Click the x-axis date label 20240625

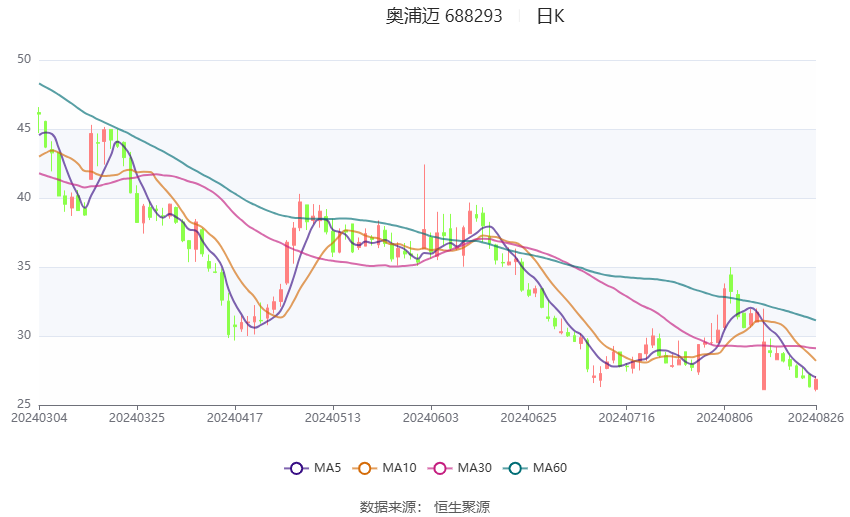coord(529,418)
